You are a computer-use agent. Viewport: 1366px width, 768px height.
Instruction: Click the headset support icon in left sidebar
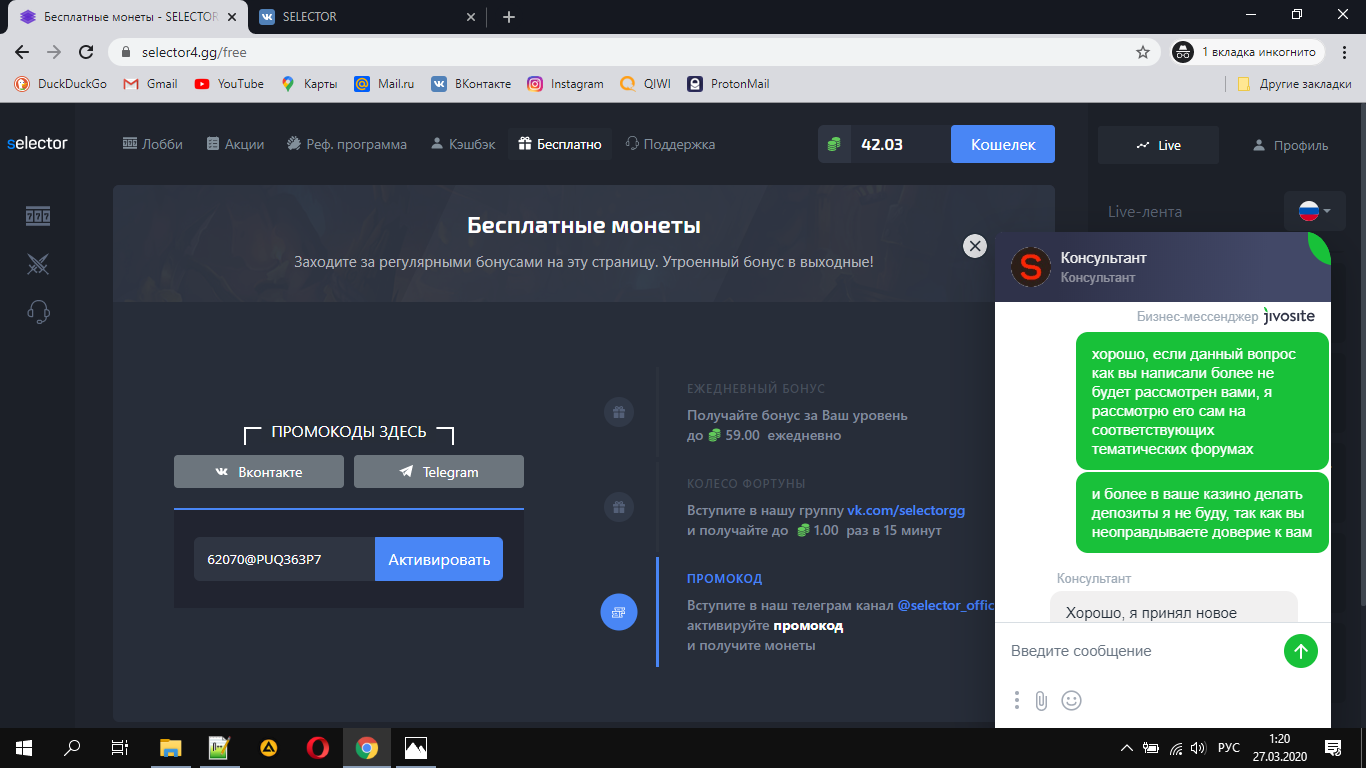38,312
